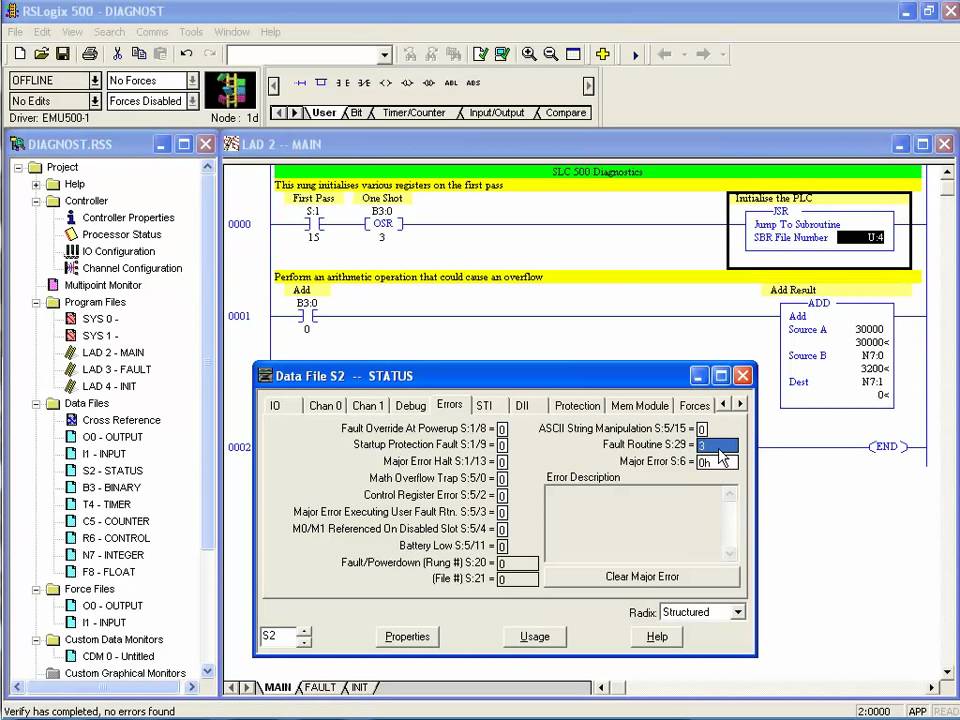
Task: Collapse the Data Files folder node
Action: click(36, 403)
